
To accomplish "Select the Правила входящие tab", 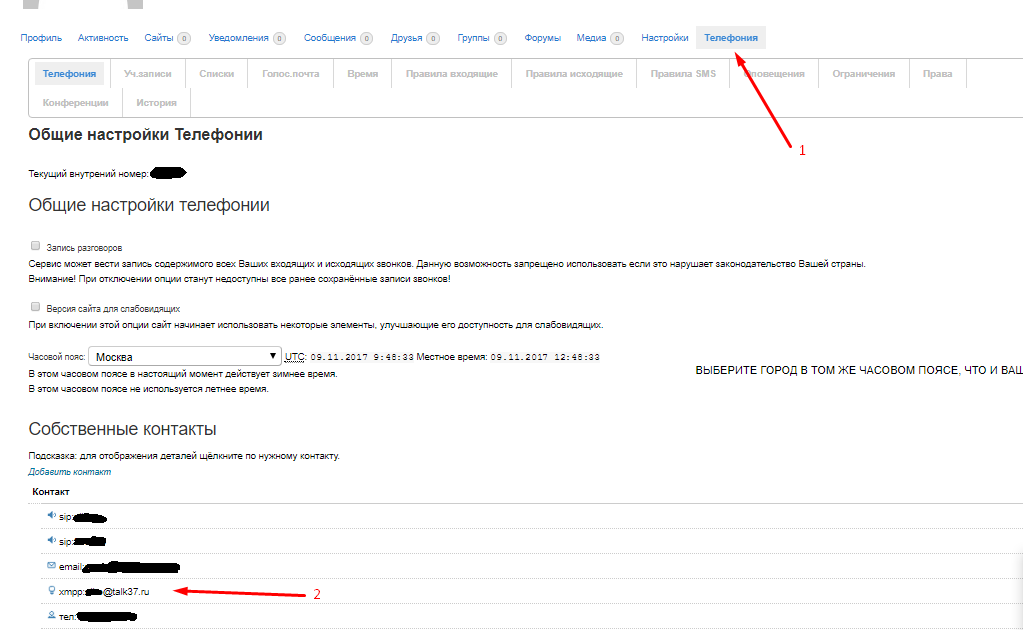I will 452,74.
